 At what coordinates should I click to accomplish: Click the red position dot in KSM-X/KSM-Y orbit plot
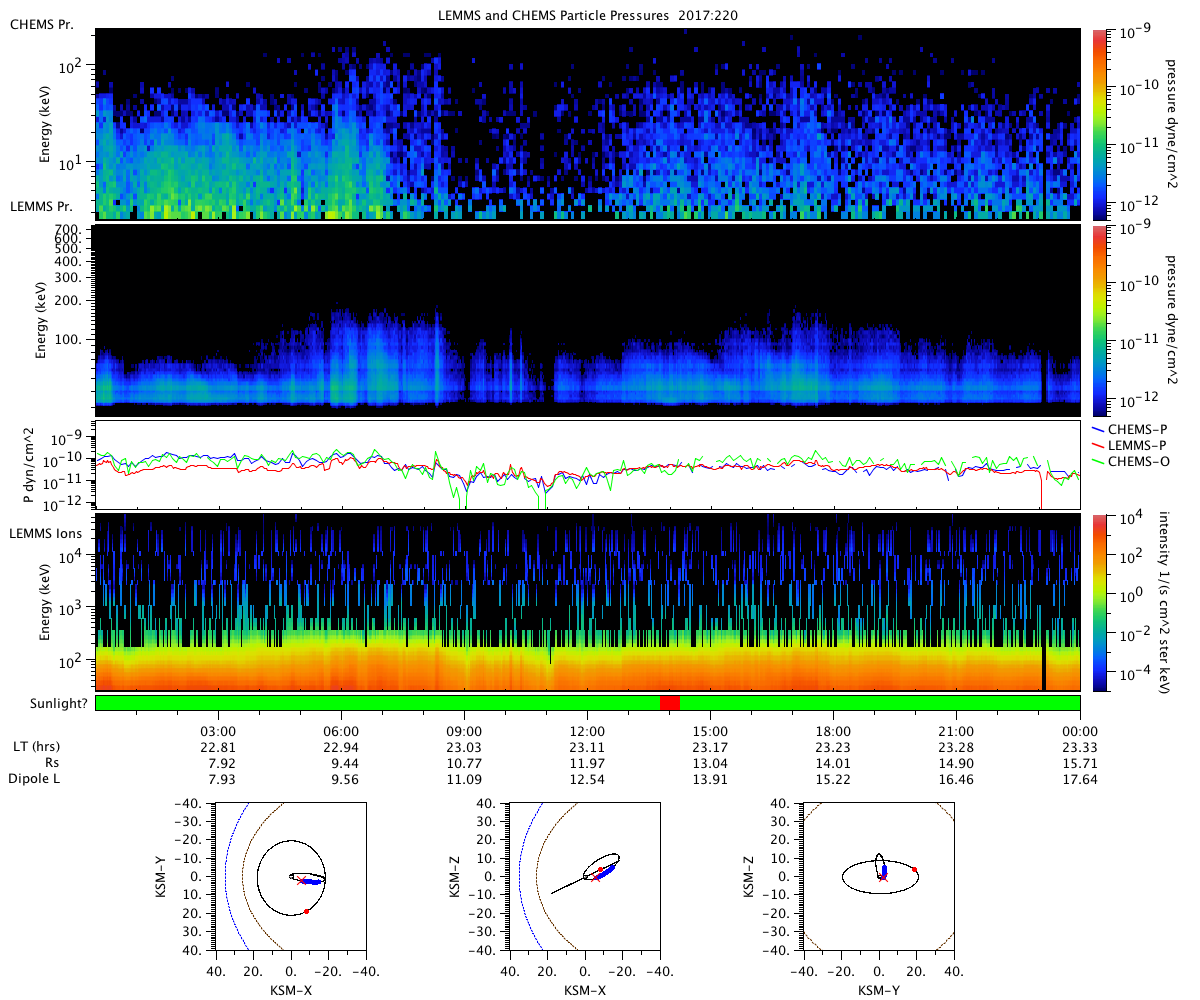click(x=306, y=911)
